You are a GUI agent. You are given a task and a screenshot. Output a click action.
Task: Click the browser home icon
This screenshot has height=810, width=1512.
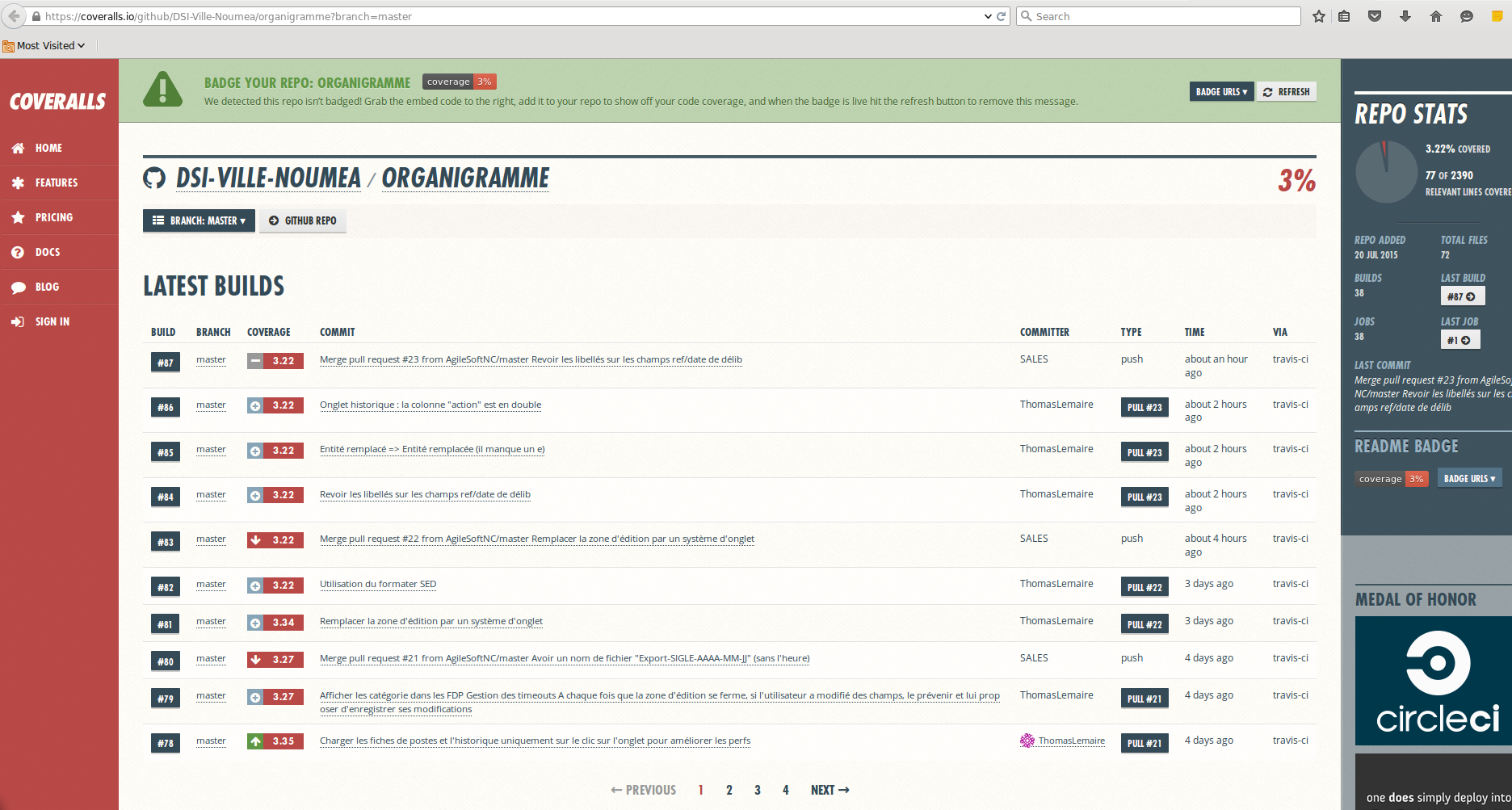coord(1436,16)
